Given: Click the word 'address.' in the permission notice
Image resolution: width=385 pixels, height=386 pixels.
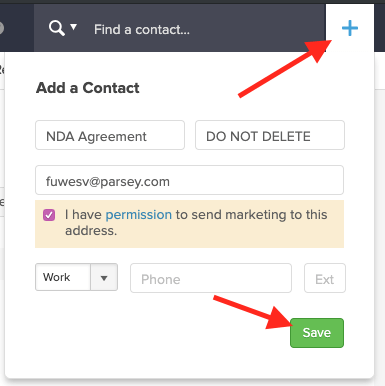Looking at the screenshot, I should click(91, 231).
